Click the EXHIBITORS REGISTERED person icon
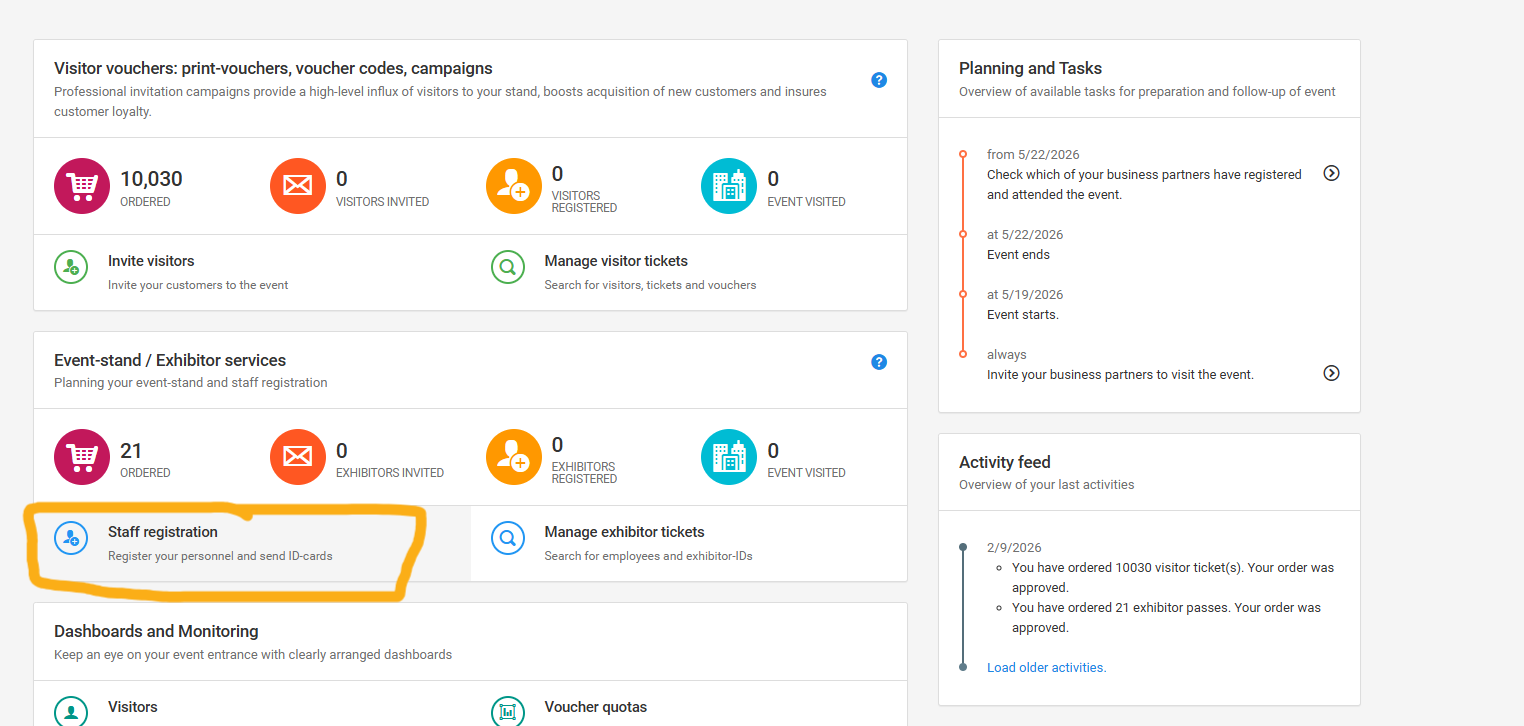1524x726 pixels. tap(514, 457)
